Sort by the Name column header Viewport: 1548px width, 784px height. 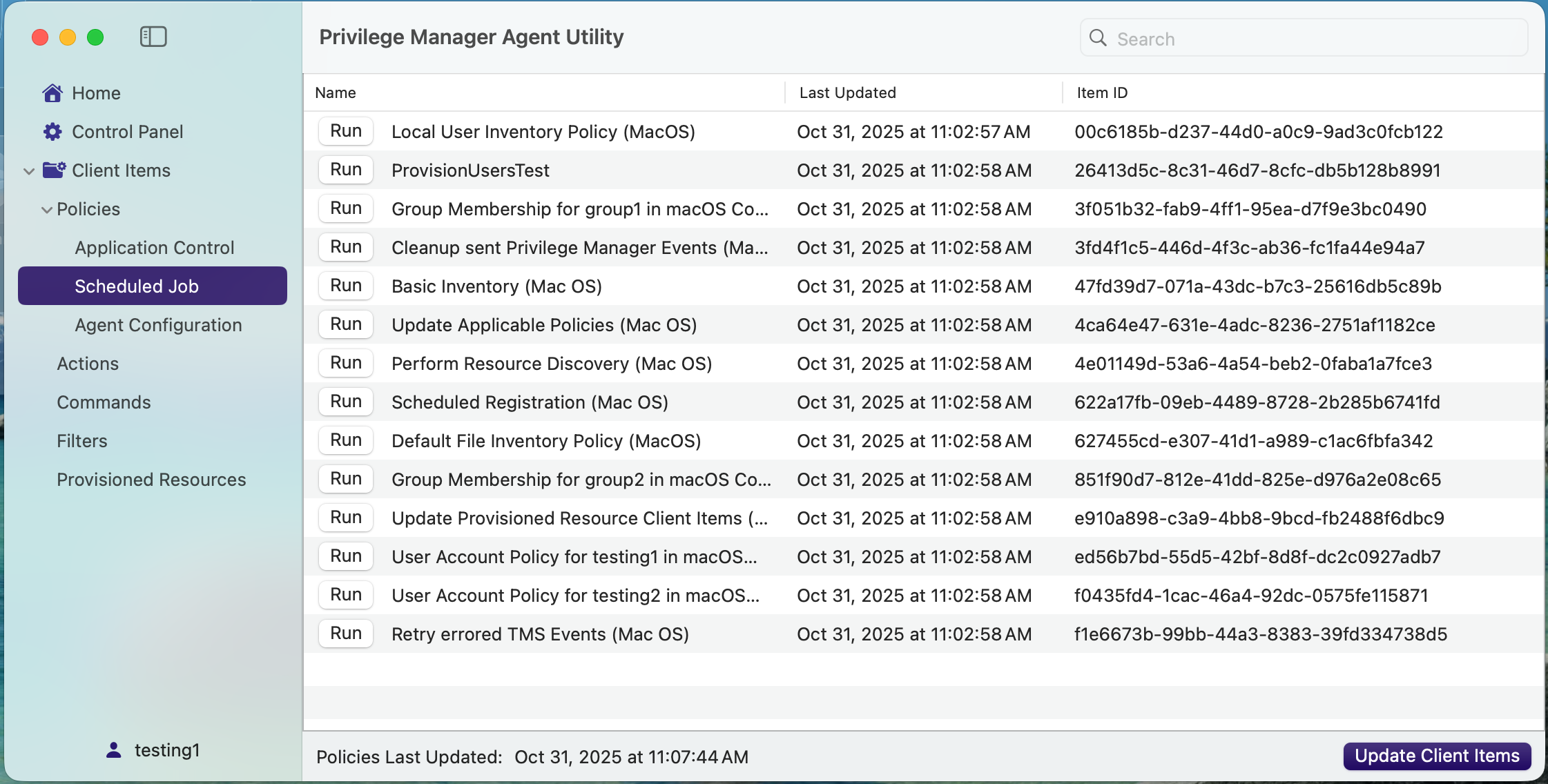336,92
